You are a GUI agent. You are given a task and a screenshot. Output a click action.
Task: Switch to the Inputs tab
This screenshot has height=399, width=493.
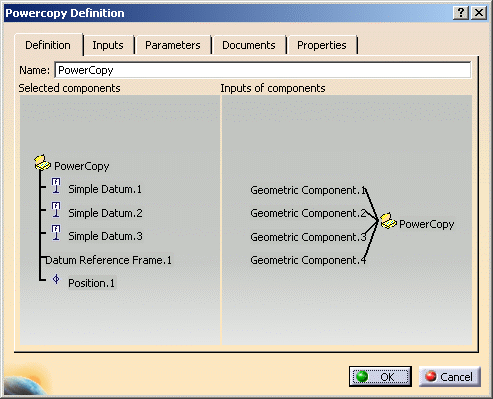pyautogui.click(x=108, y=45)
